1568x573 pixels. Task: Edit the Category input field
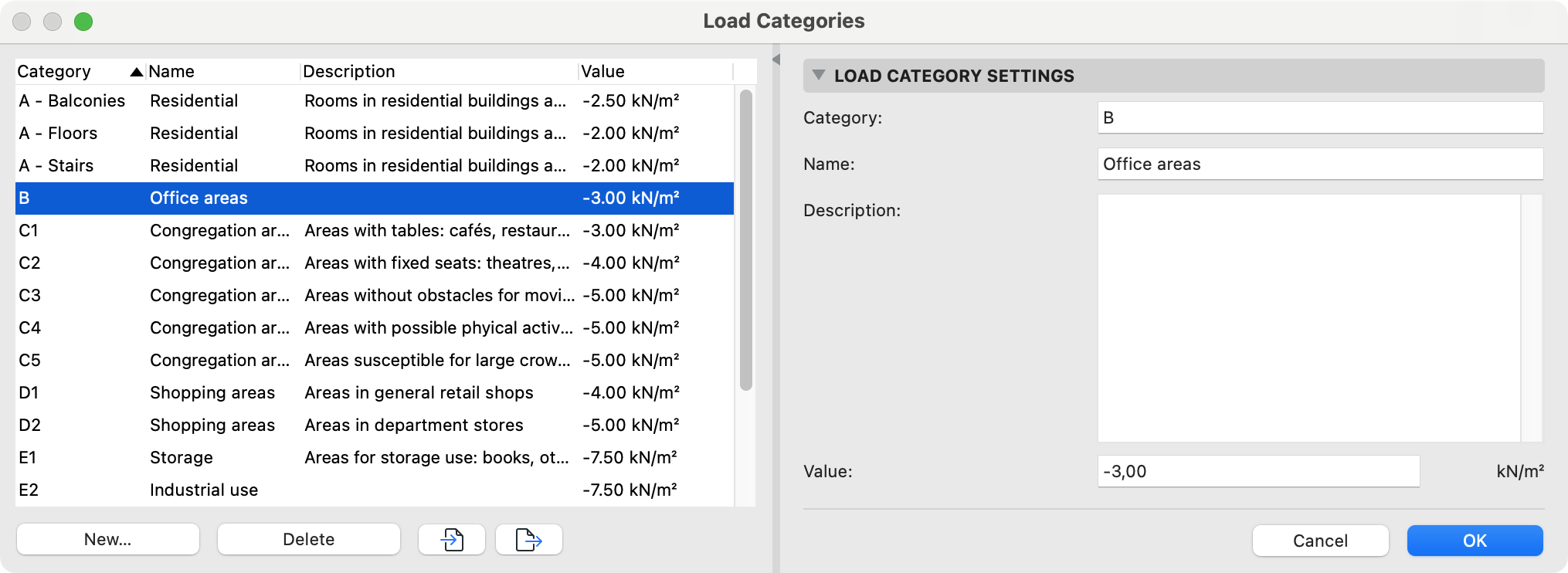click(1321, 117)
